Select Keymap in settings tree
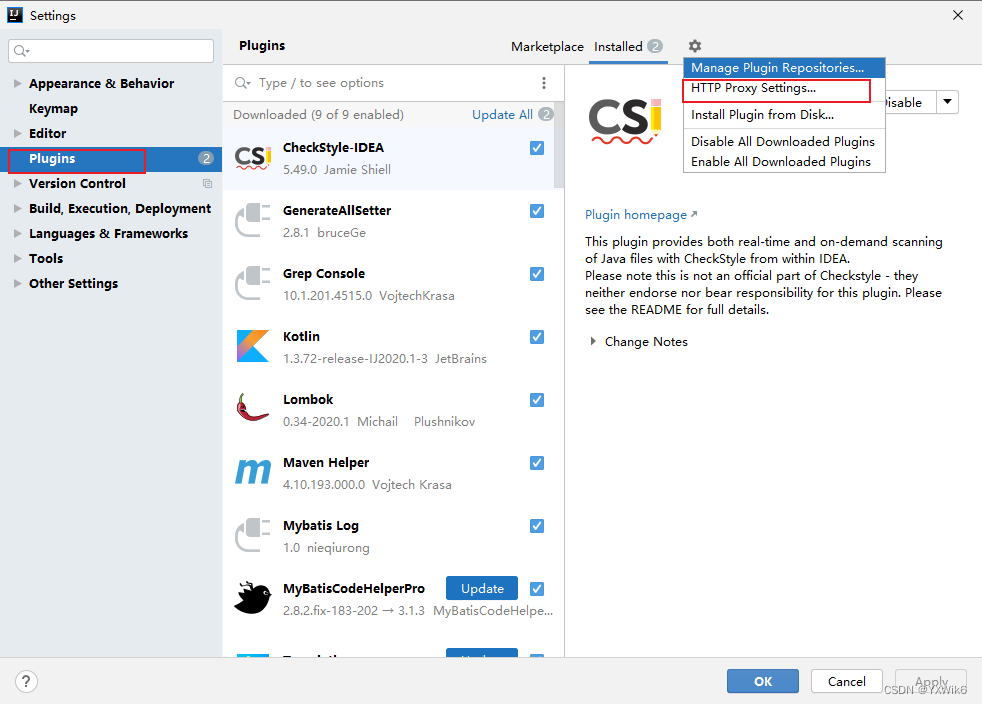 tap(53, 108)
